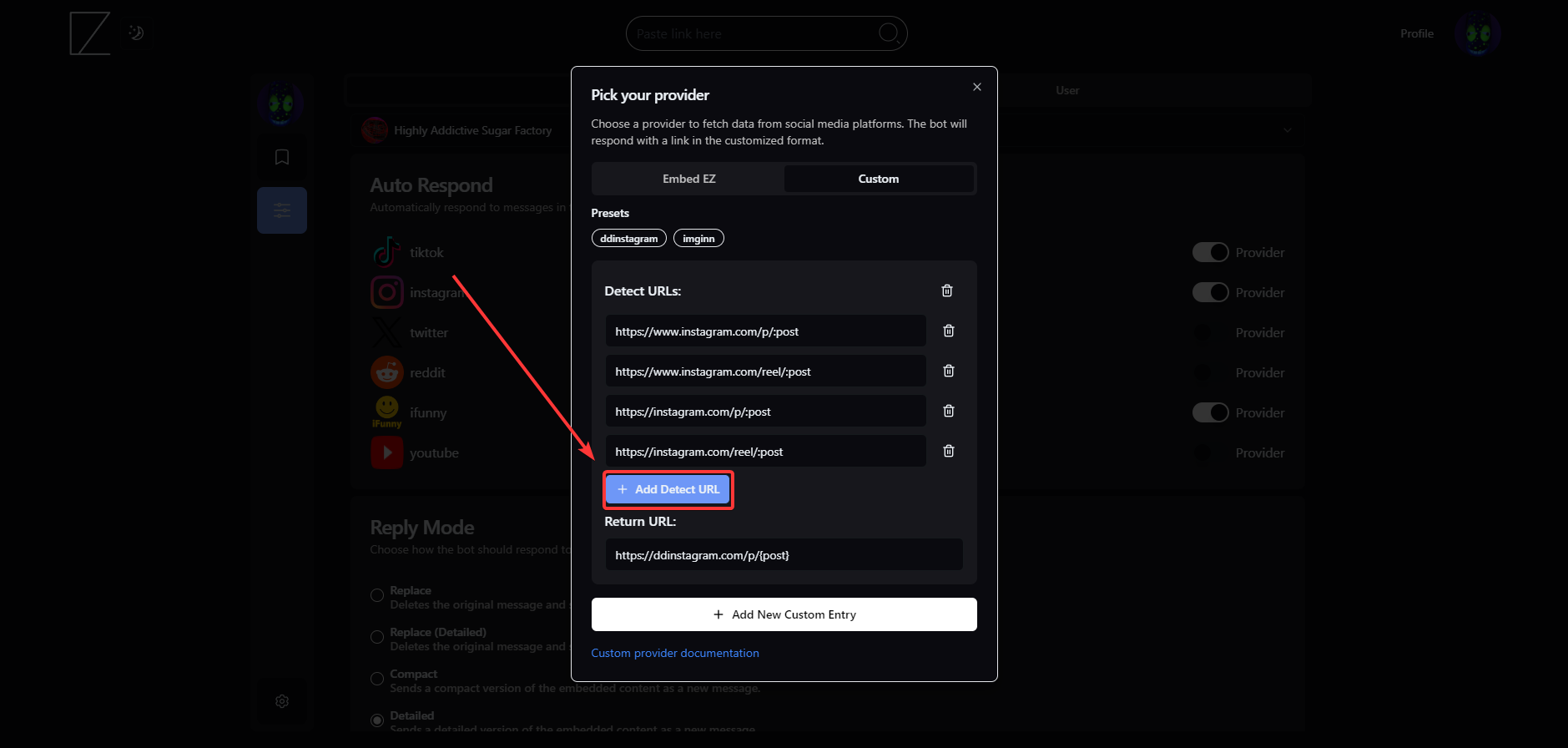This screenshot has width=1568, height=748.
Task: Open Custom provider documentation link
Action: click(x=674, y=653)
